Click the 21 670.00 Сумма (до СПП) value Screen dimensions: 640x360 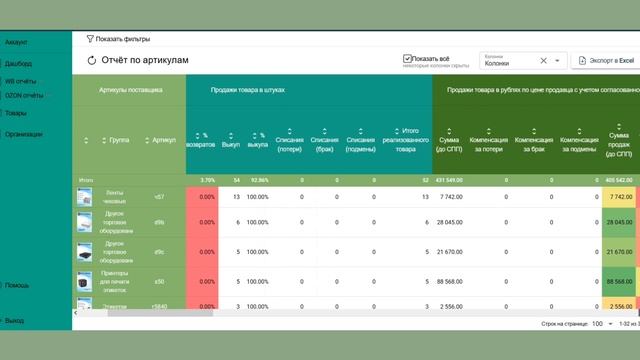(x=450, y=252)
